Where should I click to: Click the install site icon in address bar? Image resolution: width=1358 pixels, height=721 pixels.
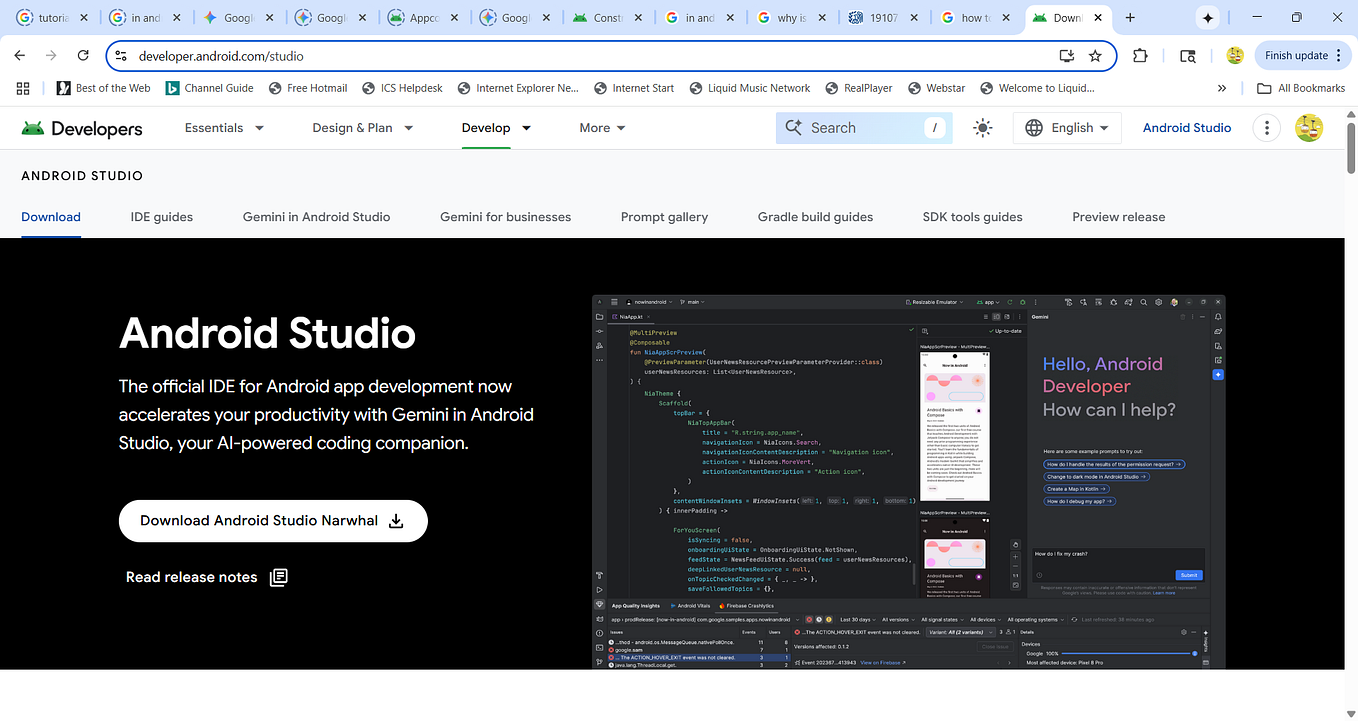[1068, 56]
